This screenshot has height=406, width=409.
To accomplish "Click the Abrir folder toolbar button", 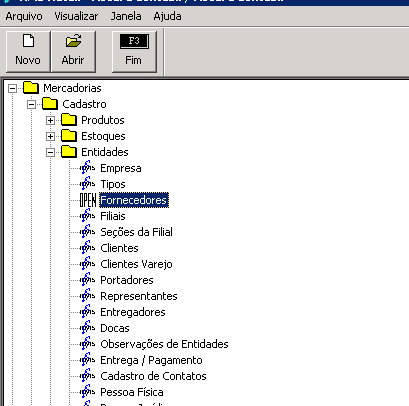I will 73,51.
